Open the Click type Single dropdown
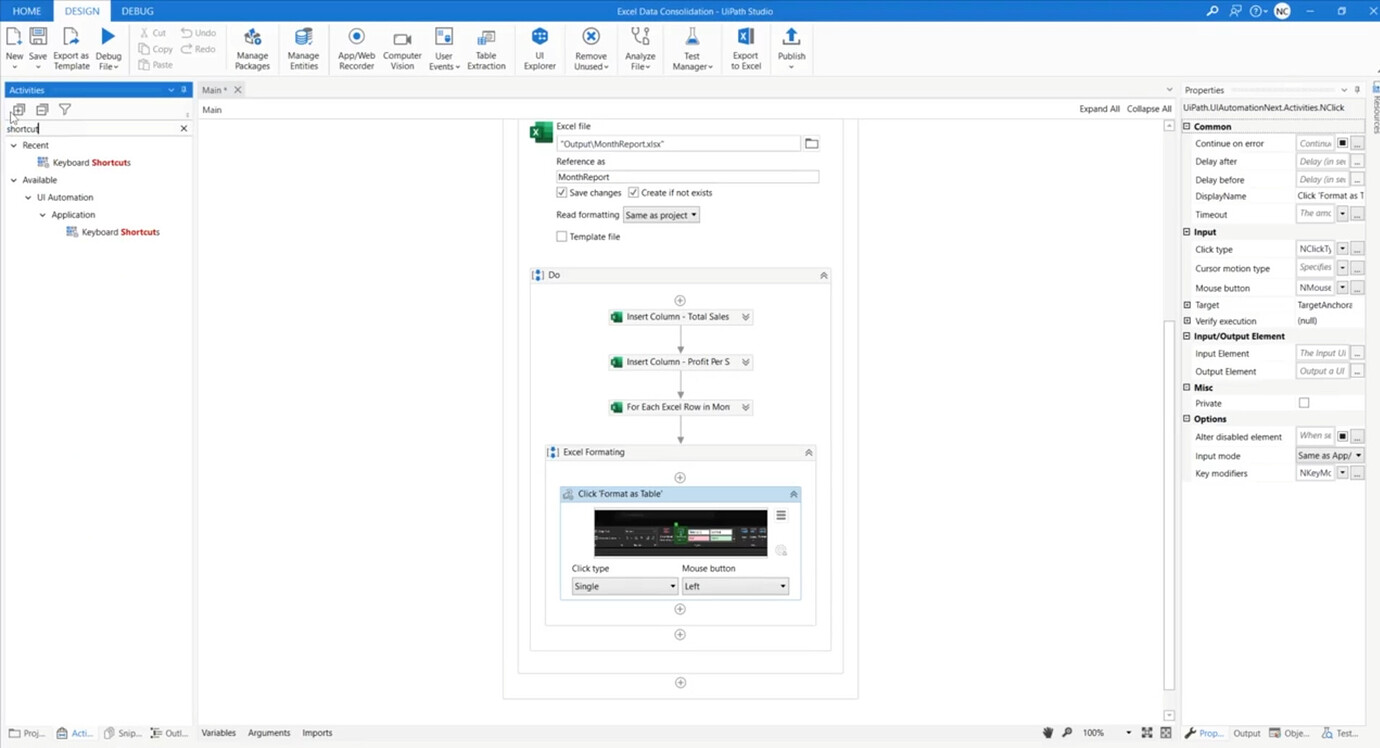 coord(624,586)
